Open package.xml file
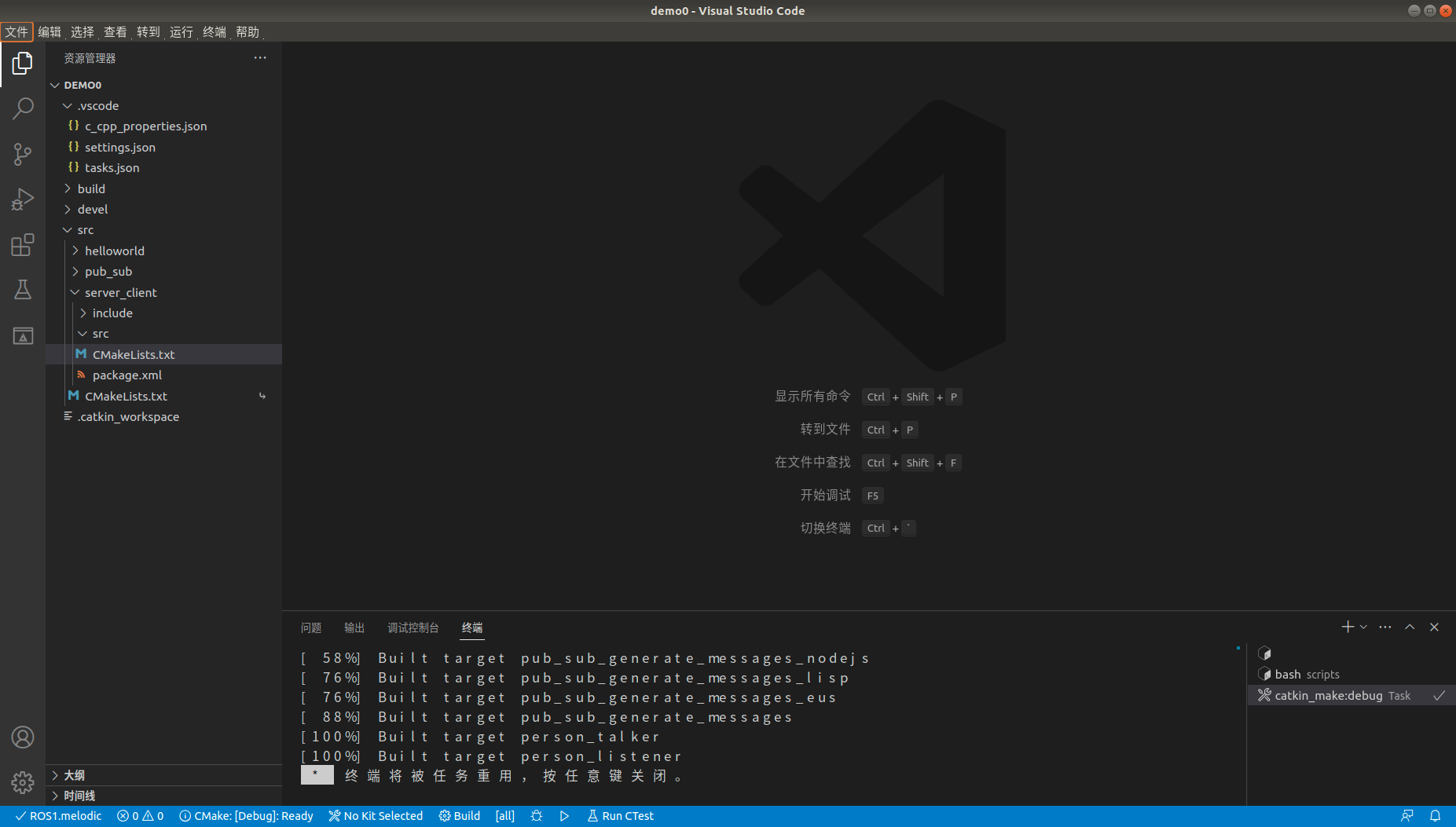Viewport: 1456px width, 827px height. click(x=163, y=375)
